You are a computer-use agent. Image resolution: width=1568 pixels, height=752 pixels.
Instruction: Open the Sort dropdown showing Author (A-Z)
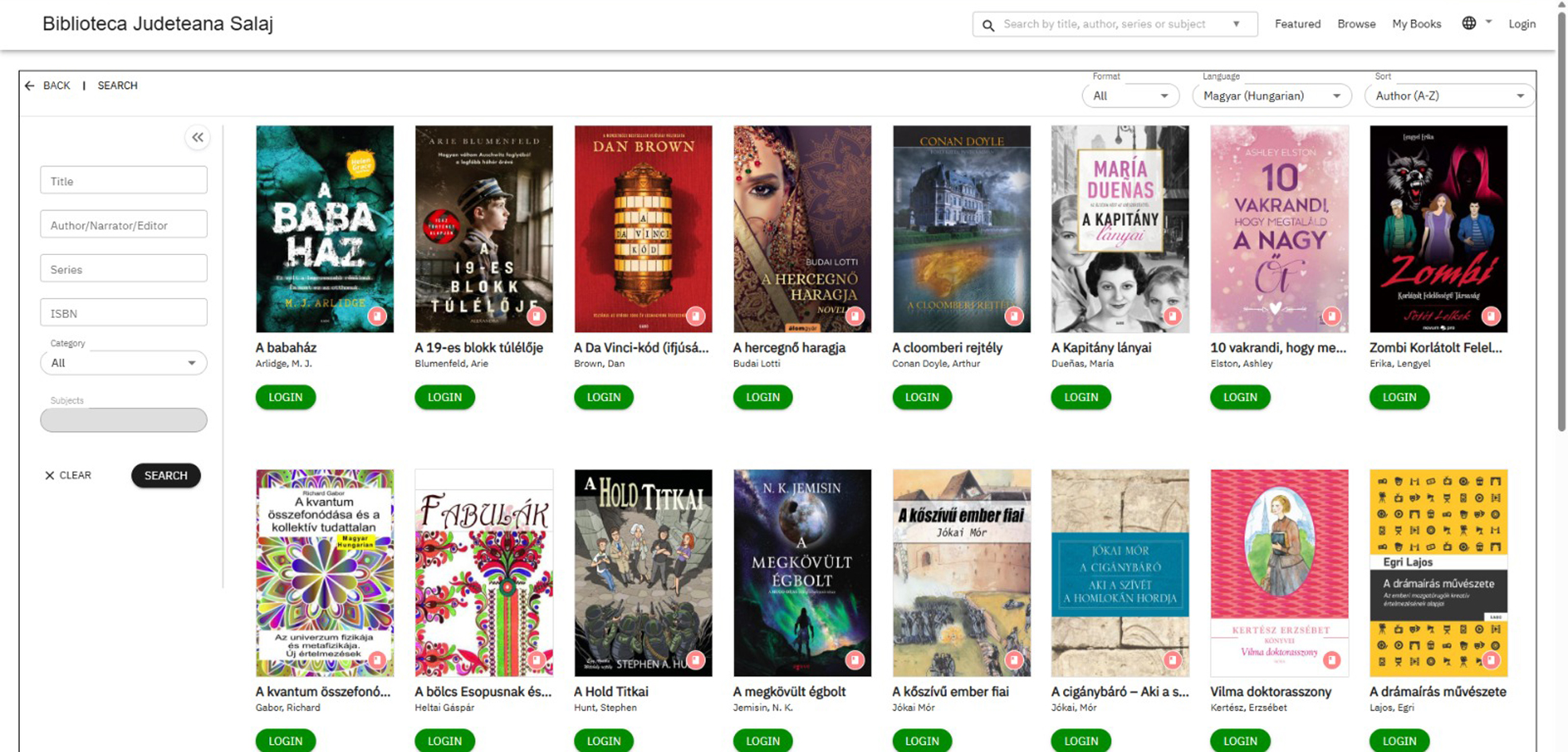coord(1449,96)
